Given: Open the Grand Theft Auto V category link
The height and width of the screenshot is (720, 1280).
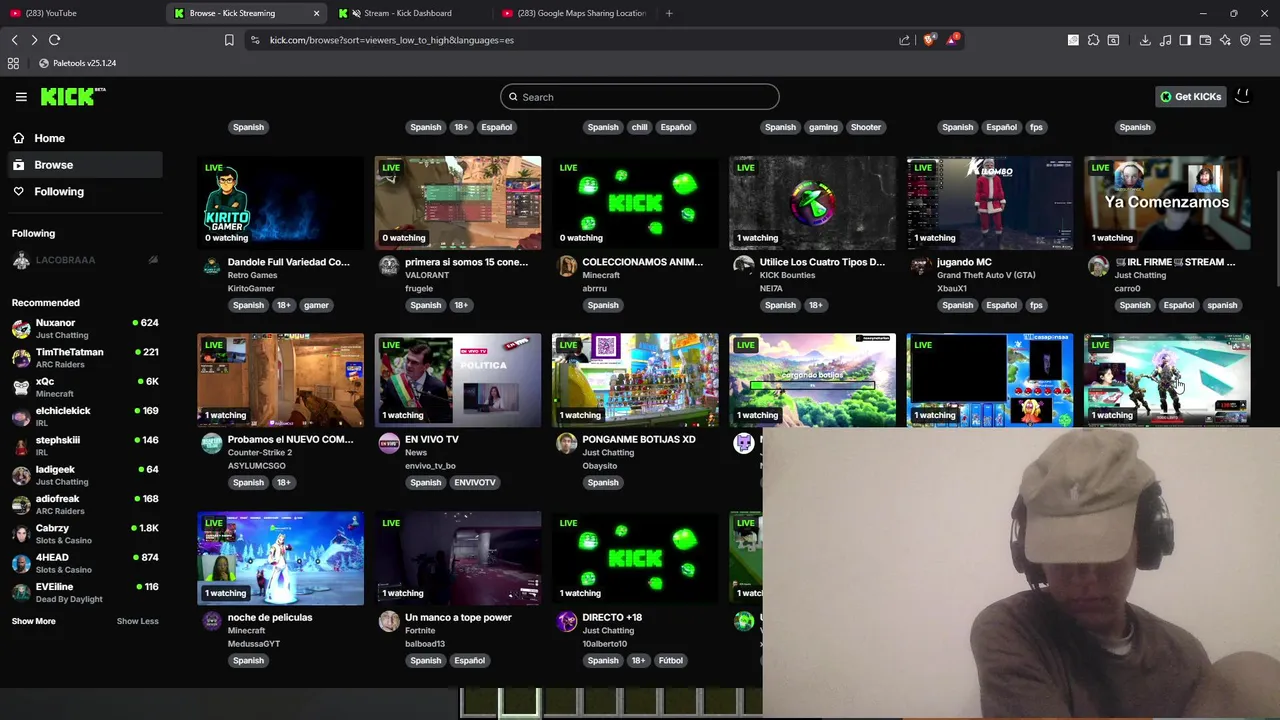Looking at the screenshot, I should (986, 275).
